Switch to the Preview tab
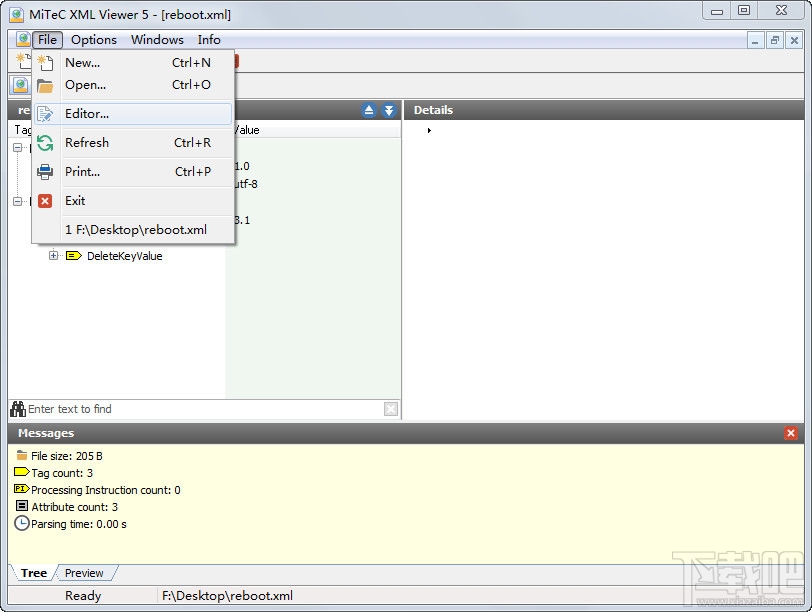 (85, 572)
